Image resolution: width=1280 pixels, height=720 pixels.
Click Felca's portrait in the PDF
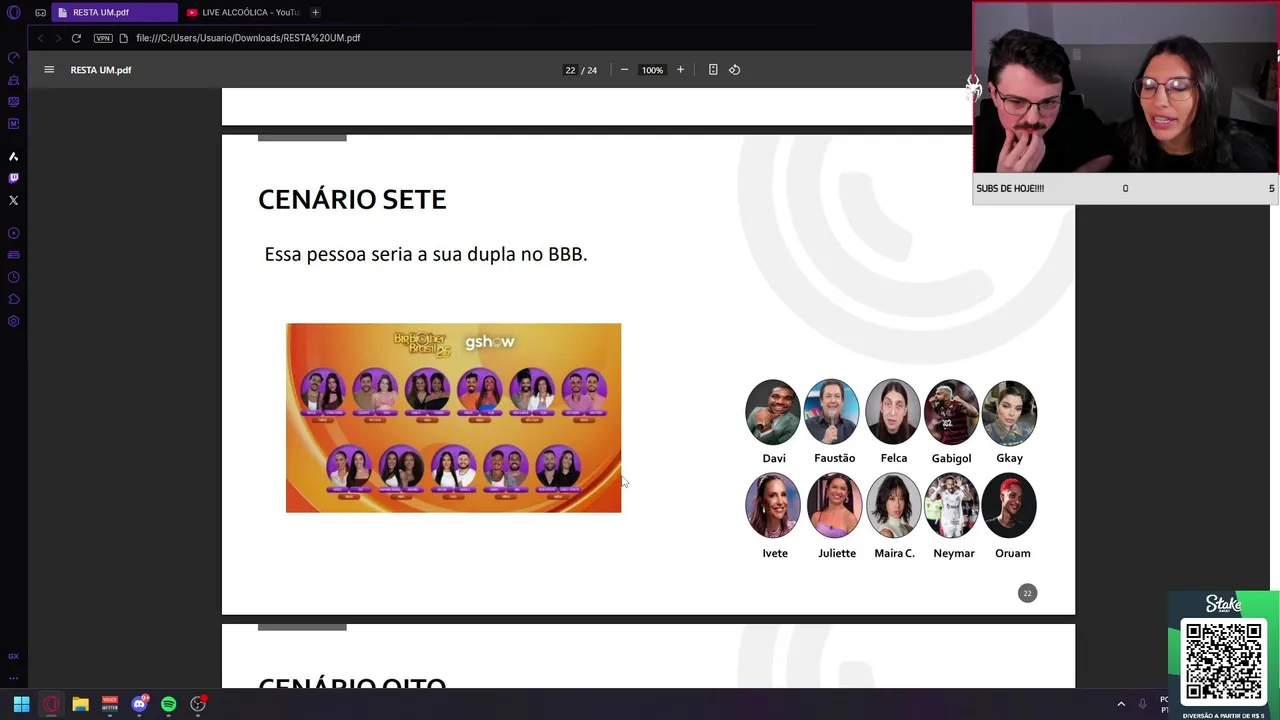[x=893, y=412]
